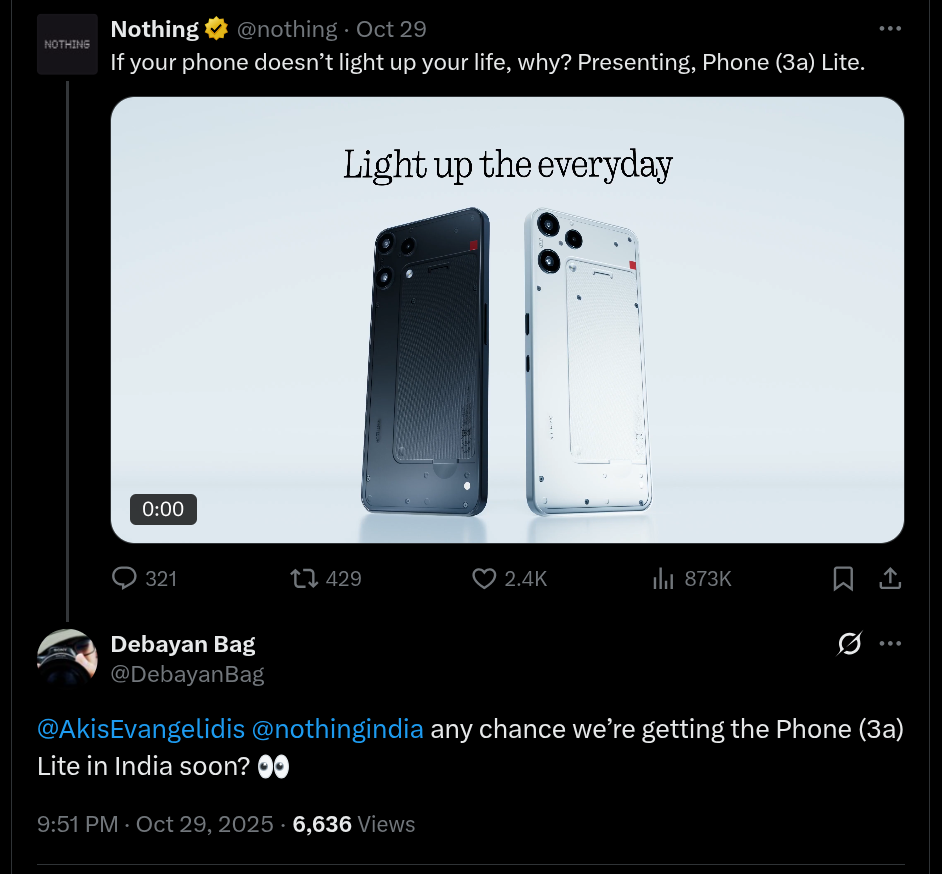This screenshot has height=874, width=942.
Task: Click the reply icon with 321 replies
Action: tap(125, 578)
